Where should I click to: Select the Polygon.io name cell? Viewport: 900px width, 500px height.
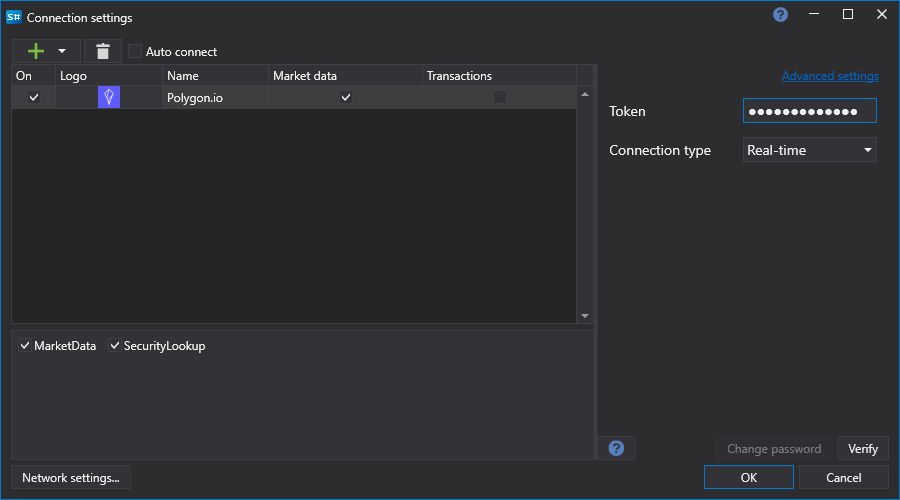(215, 98)
